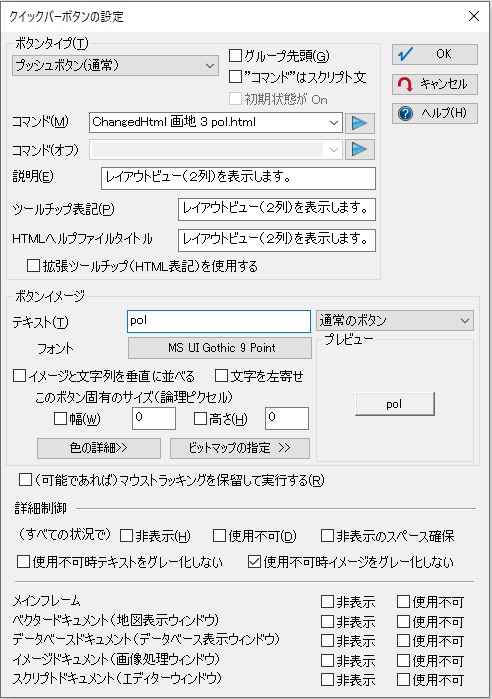Image resolution: width=492 pixels, height=699 pixels.
Task: Open ヘルプ(H) with the question mark icon
Action: pyautogui.click(x=435, y=113)
